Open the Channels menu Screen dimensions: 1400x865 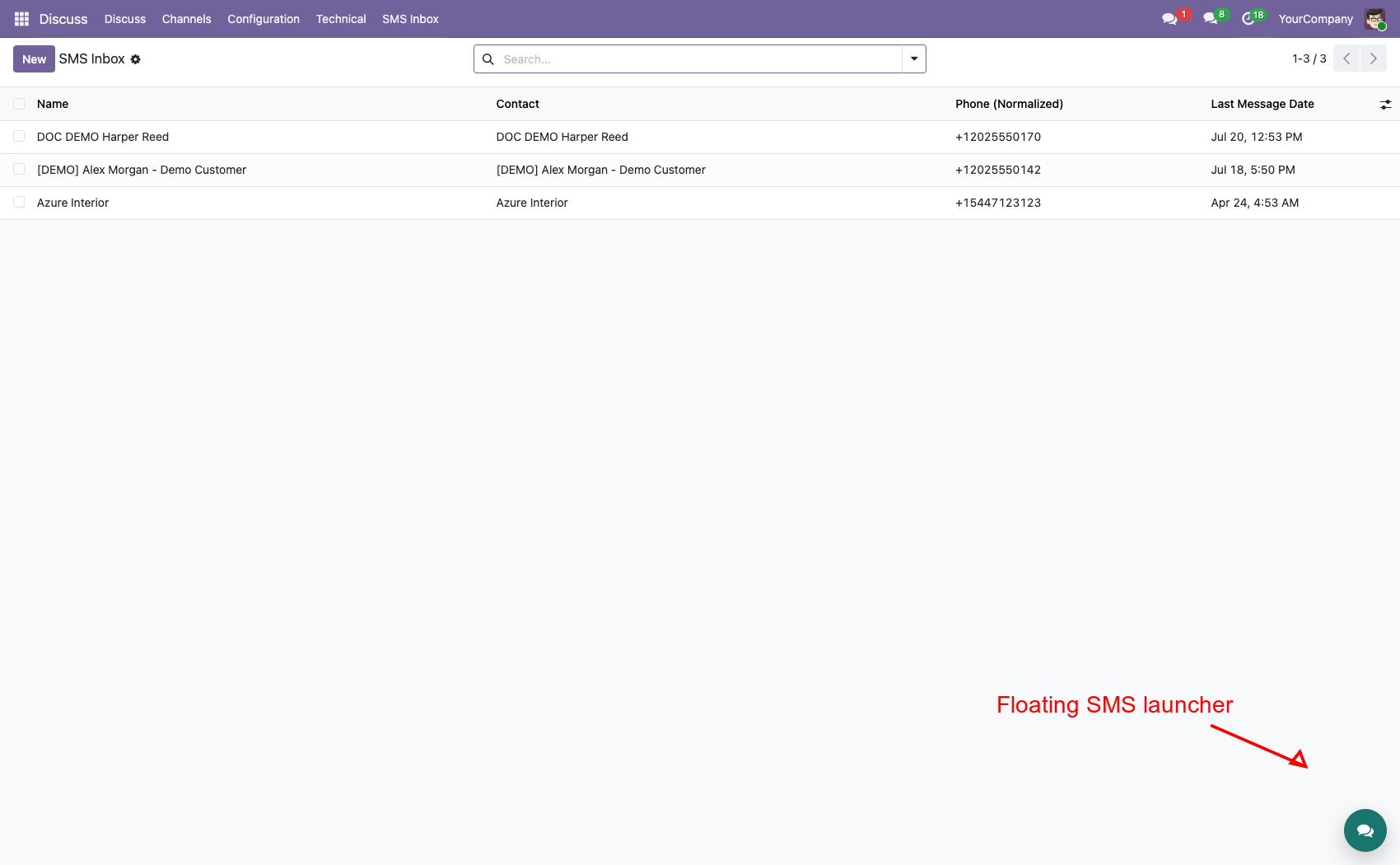(187, 19)
